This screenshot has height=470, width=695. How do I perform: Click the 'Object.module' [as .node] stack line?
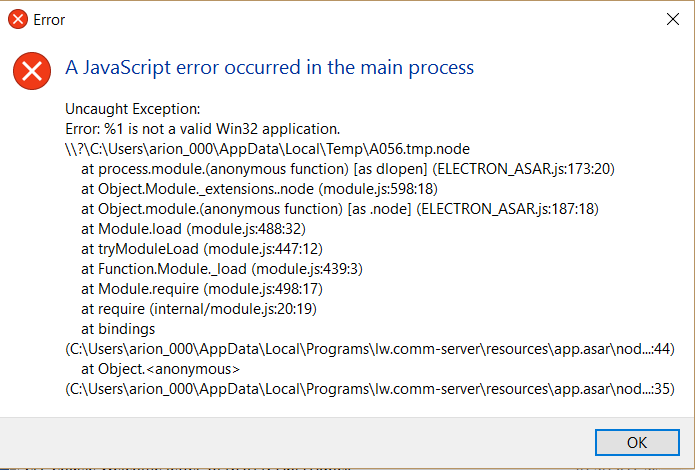tap(340, 209)
